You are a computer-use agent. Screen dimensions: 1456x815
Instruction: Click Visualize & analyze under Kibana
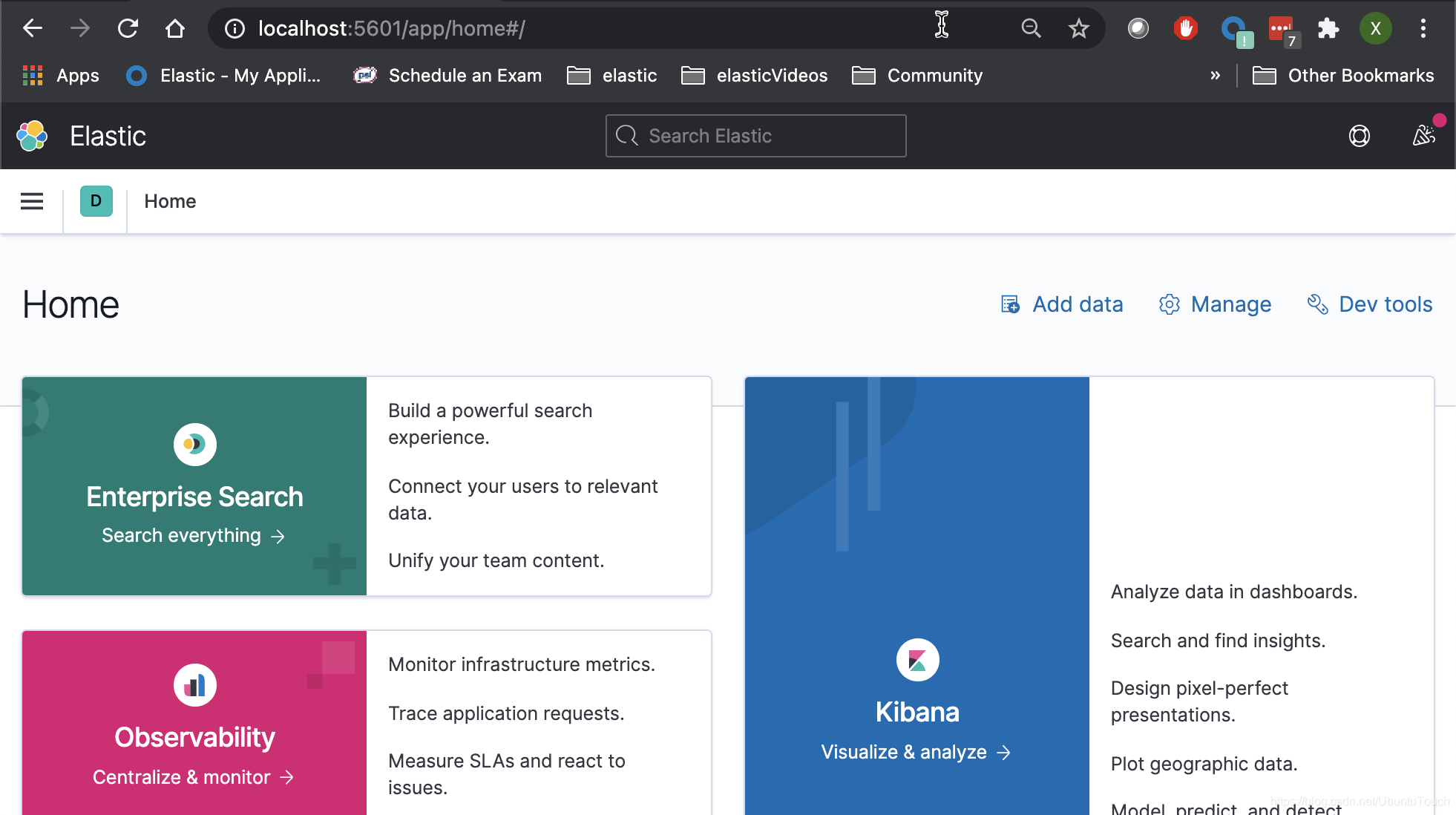[x=916, y=752]
